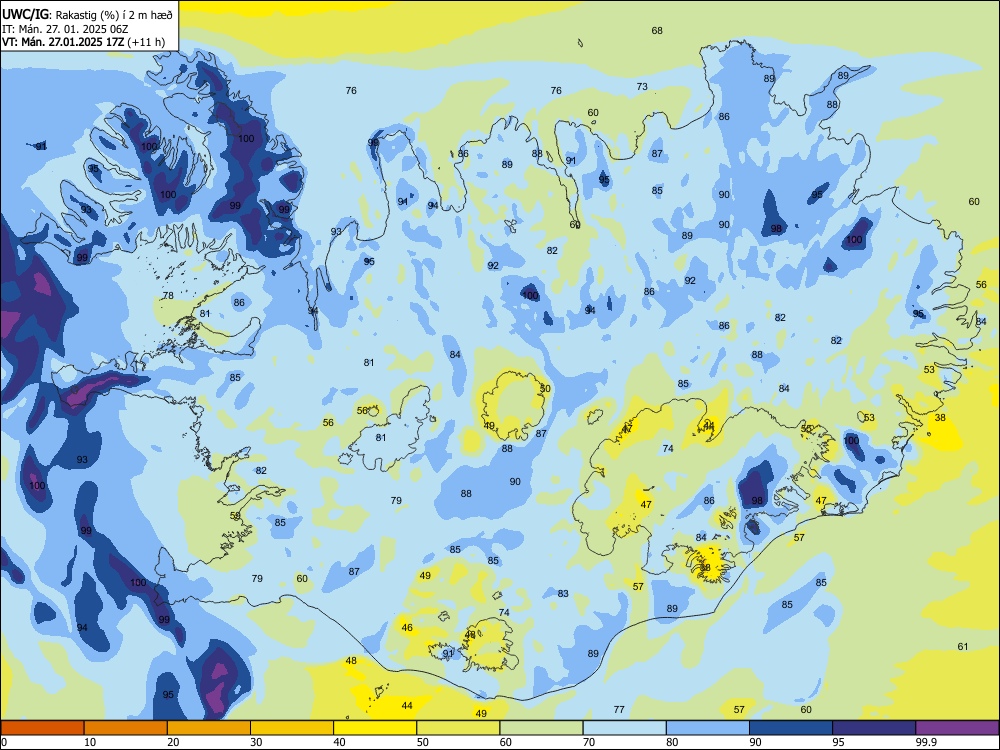Screen dimensions: 1000x750
Task: Click the legend scale label 20
Action: (x=173, y=742)
